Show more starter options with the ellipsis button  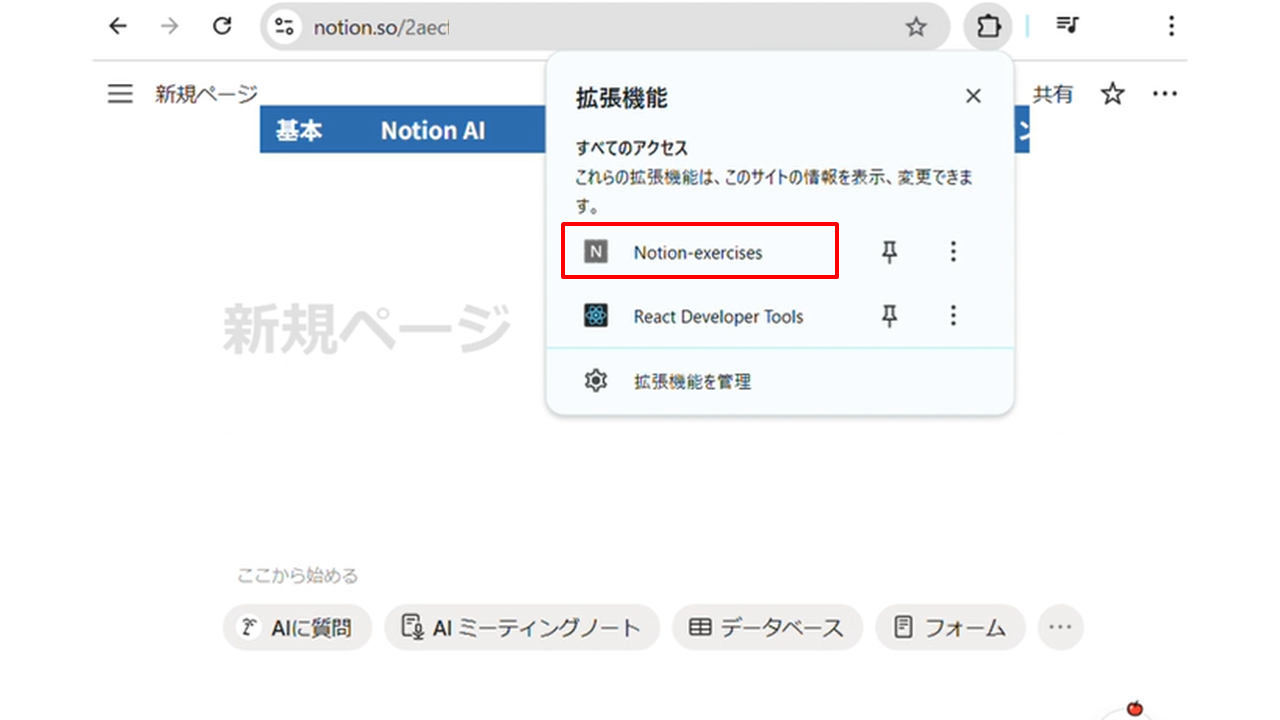coord(1061,628)
